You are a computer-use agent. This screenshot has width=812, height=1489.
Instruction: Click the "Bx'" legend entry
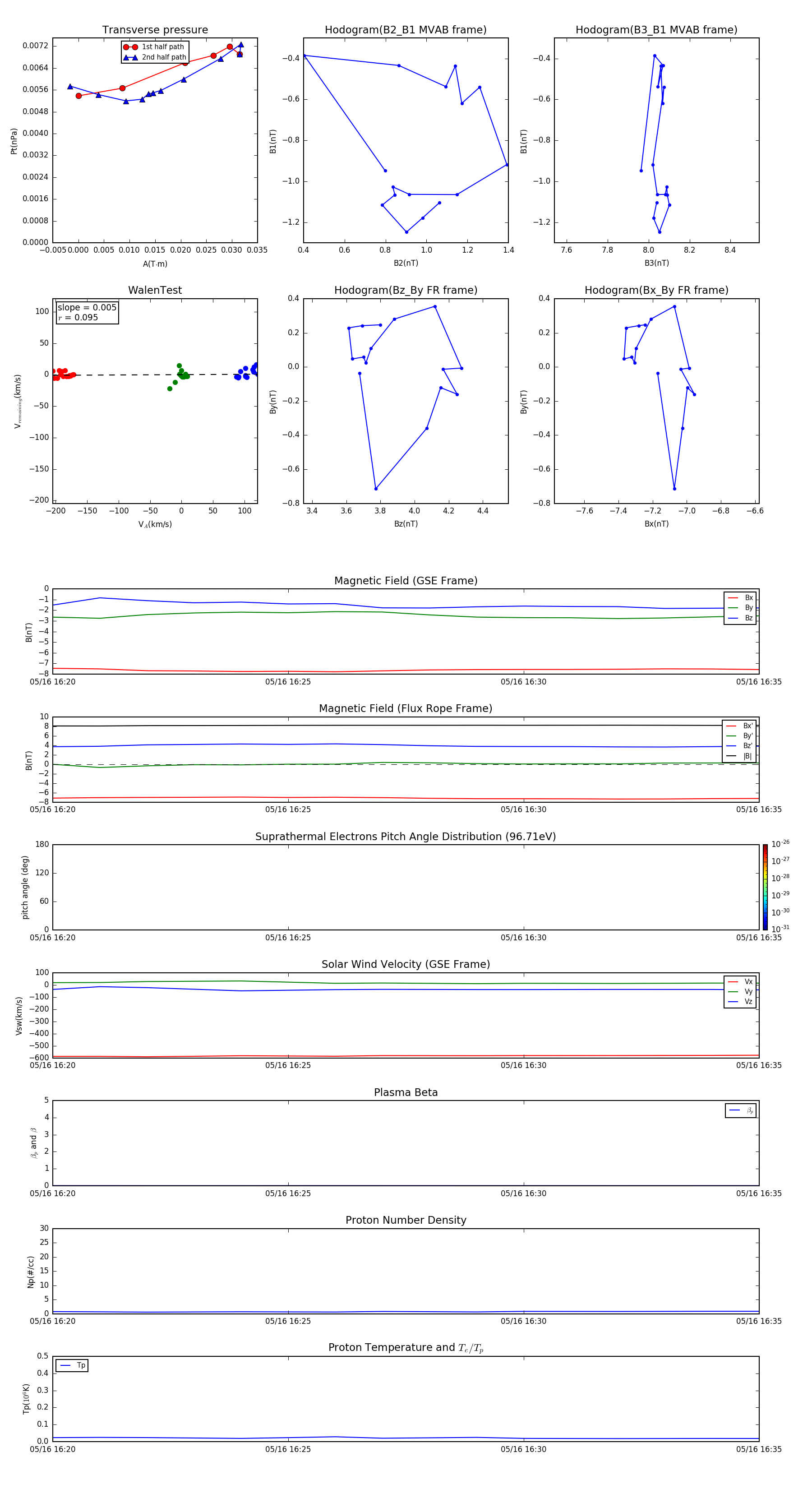[x=739, y=726]
